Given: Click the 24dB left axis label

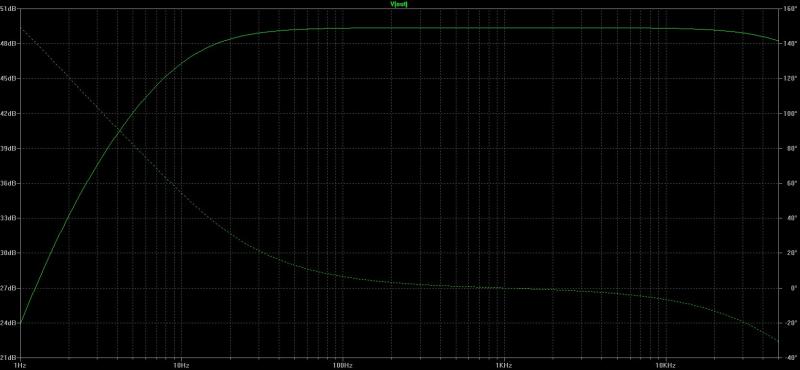Looking at the screenshot, I should click(9, 323).
